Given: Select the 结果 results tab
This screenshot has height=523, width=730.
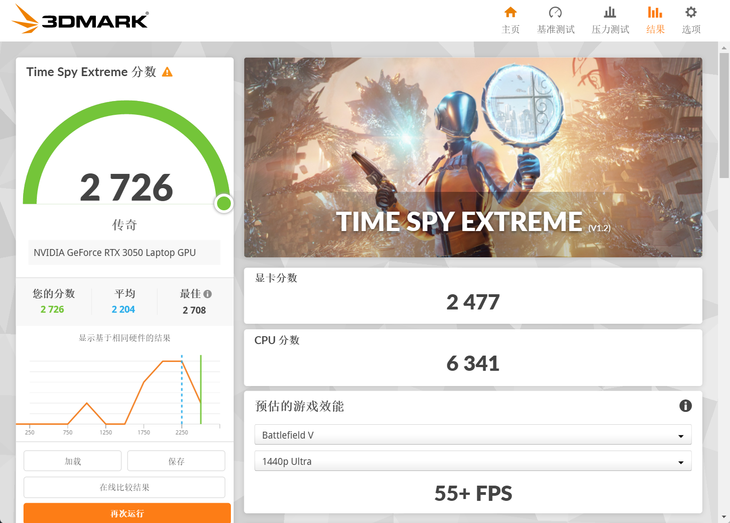Looking at the screenshot, I should click(x=655, y=20).
